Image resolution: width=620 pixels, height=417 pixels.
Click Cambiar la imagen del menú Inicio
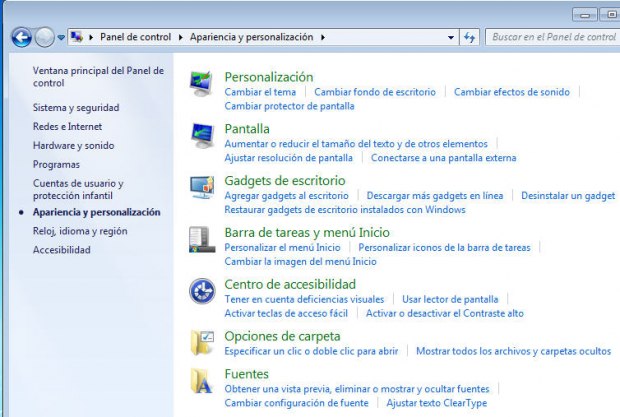tap(300, 261)
